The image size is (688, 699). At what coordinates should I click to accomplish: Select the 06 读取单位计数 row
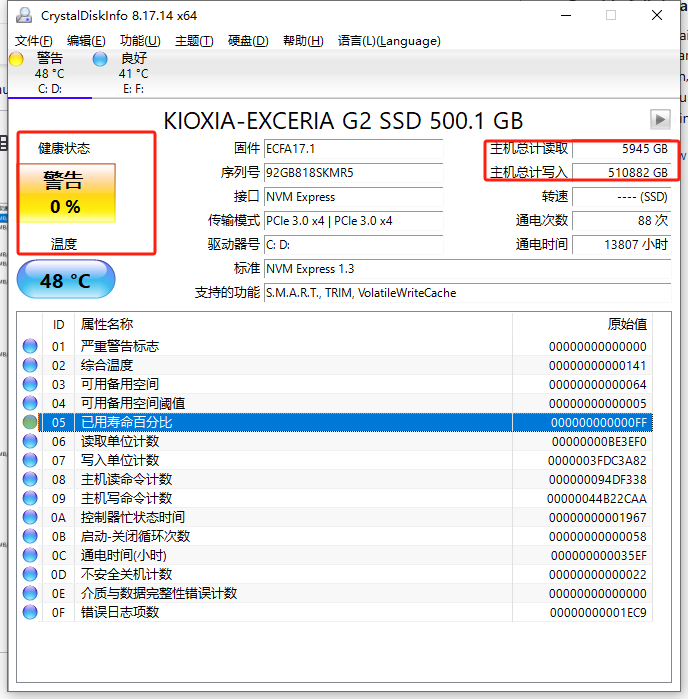click(x=337, y=441)
